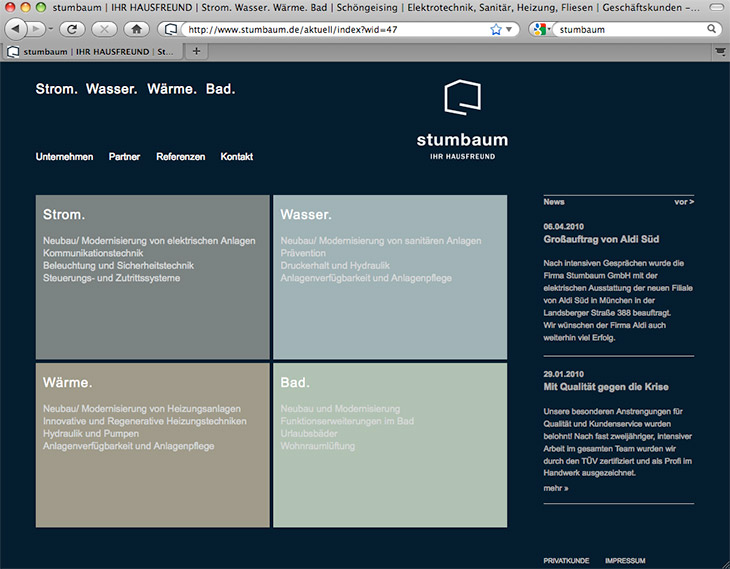The width and height of the screenshot is (730, 569).
Task: Close the window with the red button
Action: pos(10,7)
